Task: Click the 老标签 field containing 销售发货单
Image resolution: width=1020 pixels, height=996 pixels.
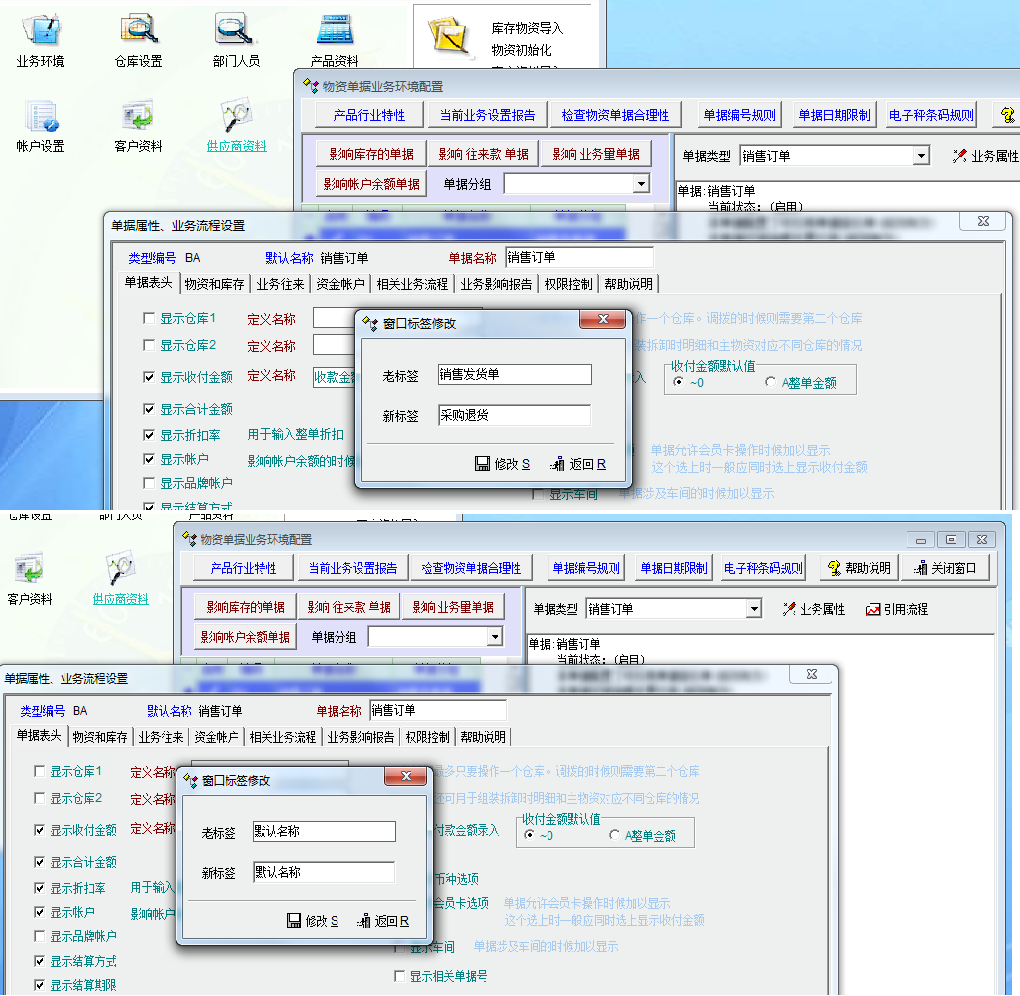Action: [514, 375]
